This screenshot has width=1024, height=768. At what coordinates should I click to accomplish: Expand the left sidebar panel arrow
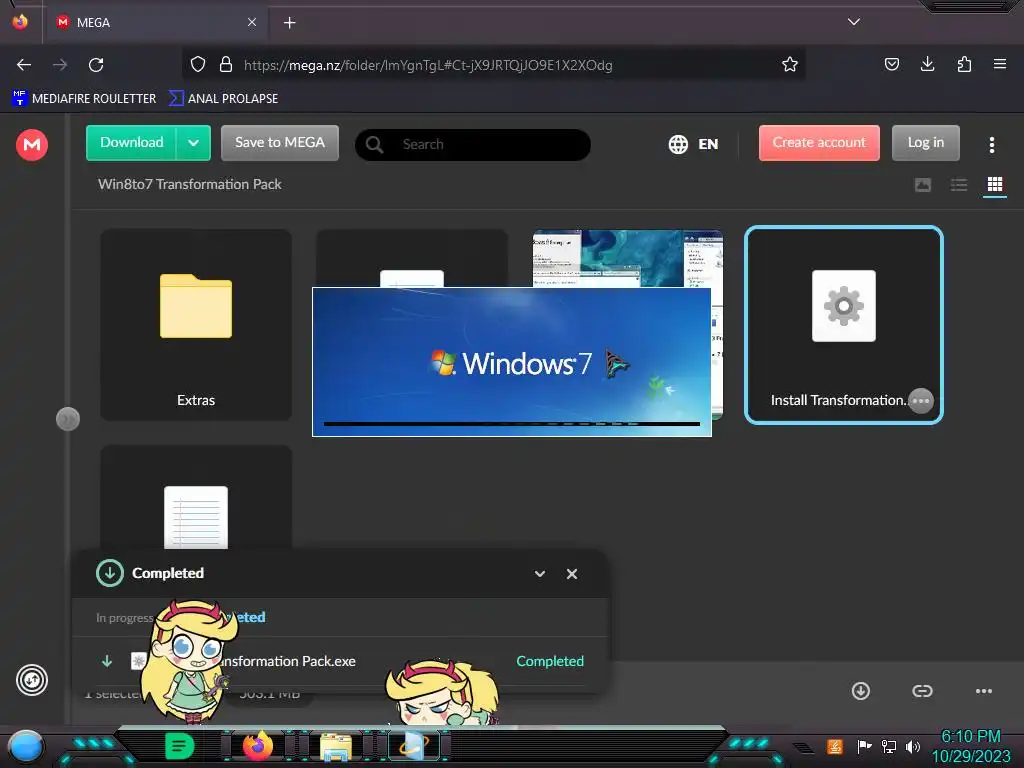point(68,419)
